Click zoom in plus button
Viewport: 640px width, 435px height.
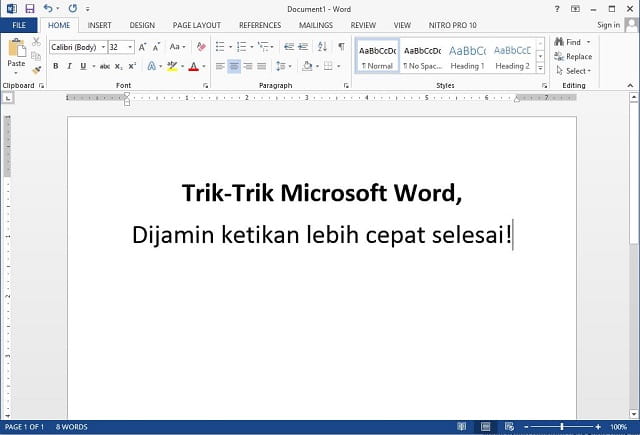[x=598, y=427]
